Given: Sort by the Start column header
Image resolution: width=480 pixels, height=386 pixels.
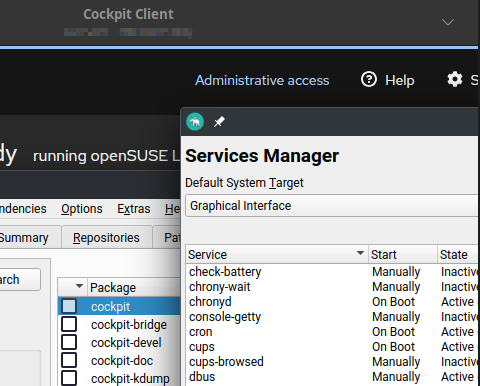Looking at the screenshot, I should (x=403, y=255).
